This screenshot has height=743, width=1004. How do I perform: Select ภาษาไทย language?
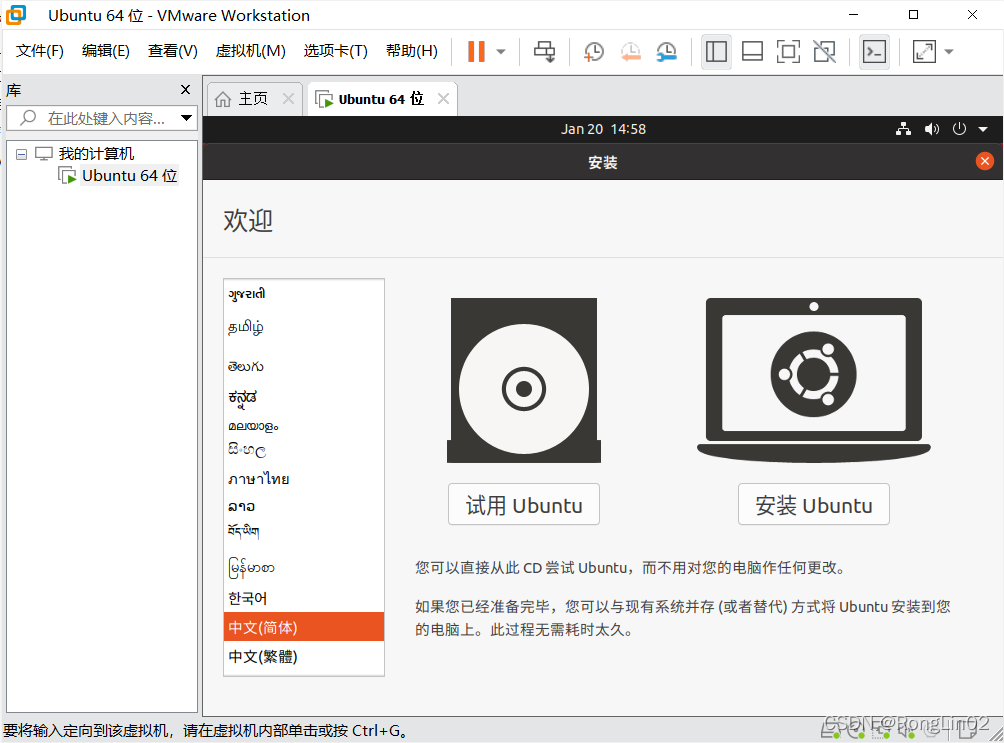[304, 478]
